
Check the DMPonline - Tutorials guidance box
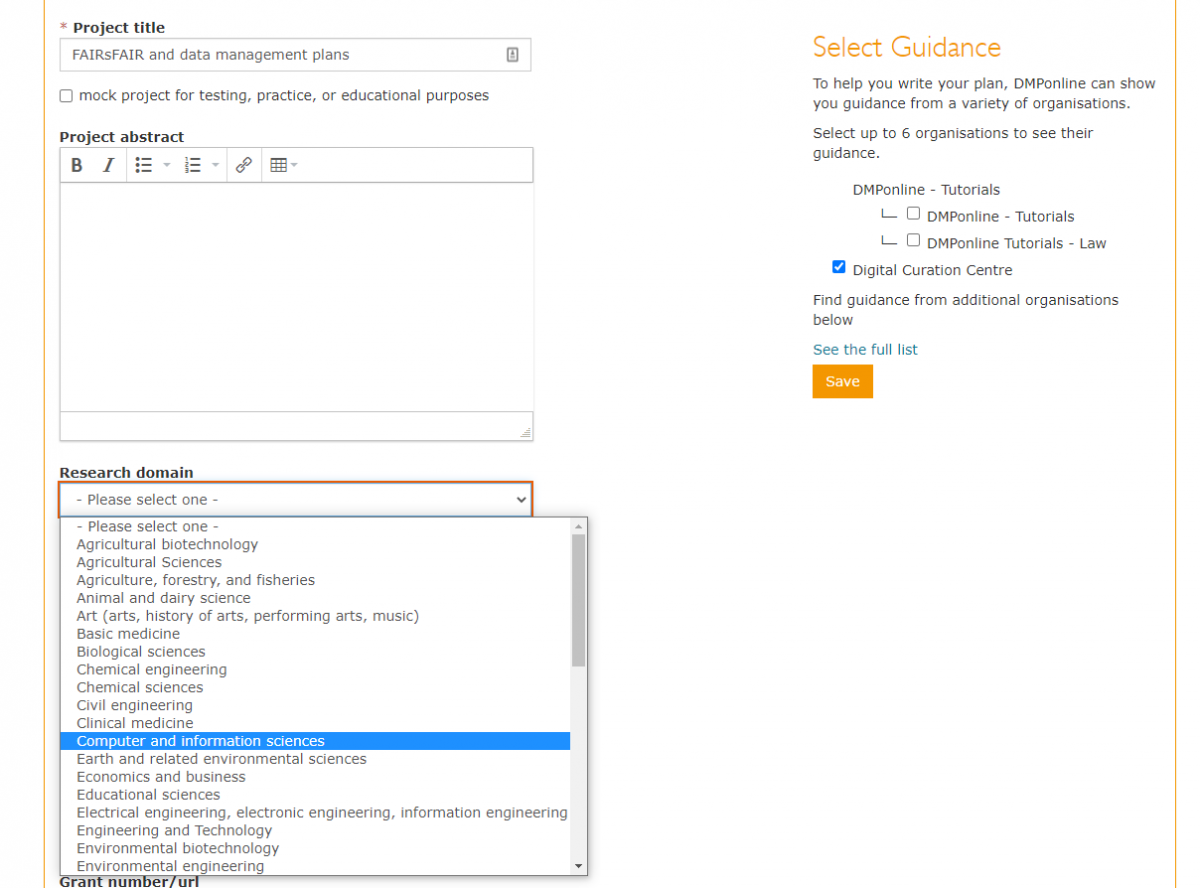tap(913, 213)
